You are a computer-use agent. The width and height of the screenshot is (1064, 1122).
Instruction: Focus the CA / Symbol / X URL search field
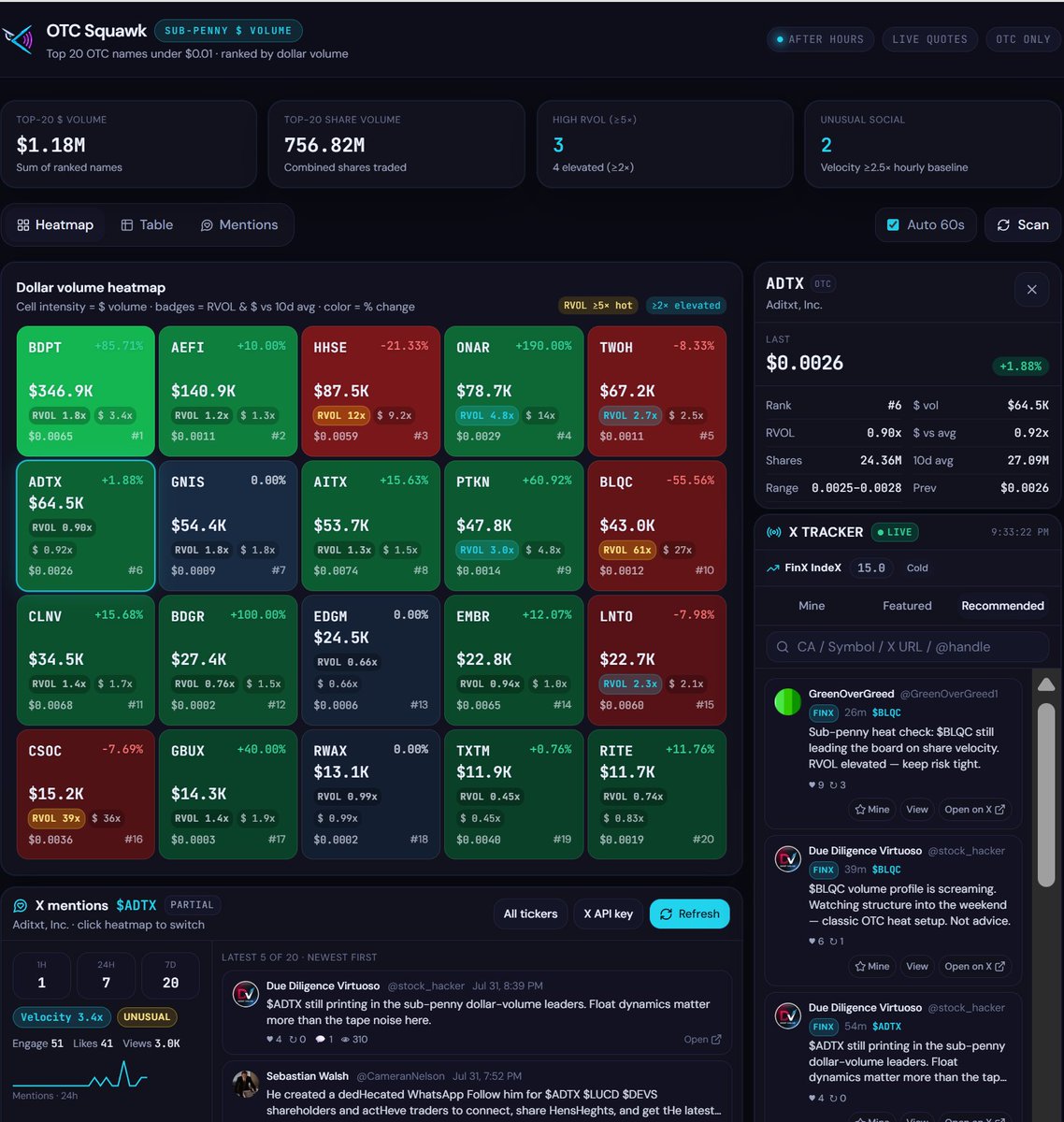(907, 647)
